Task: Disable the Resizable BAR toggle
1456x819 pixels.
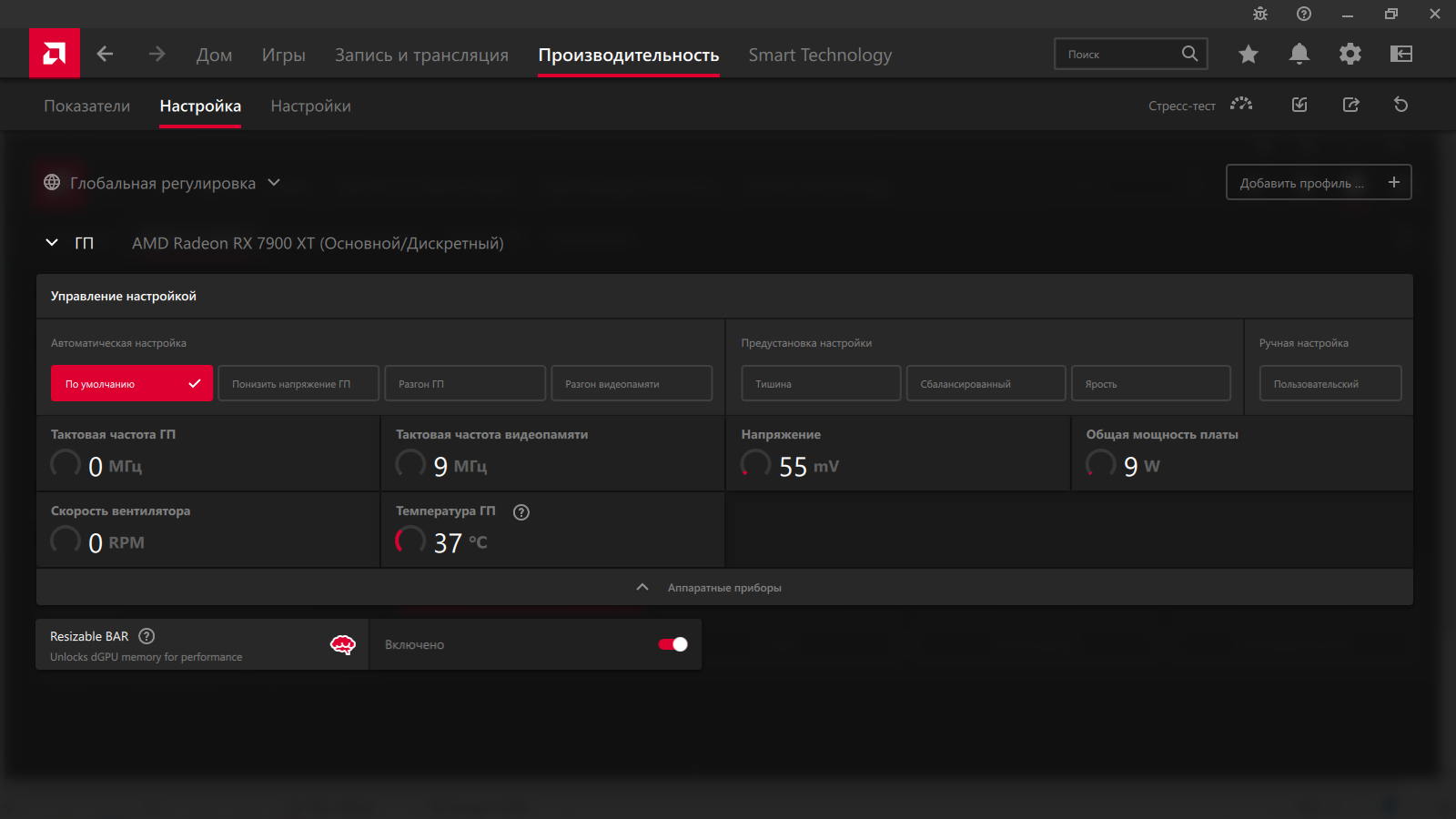Action: click(x=672, y=644)
